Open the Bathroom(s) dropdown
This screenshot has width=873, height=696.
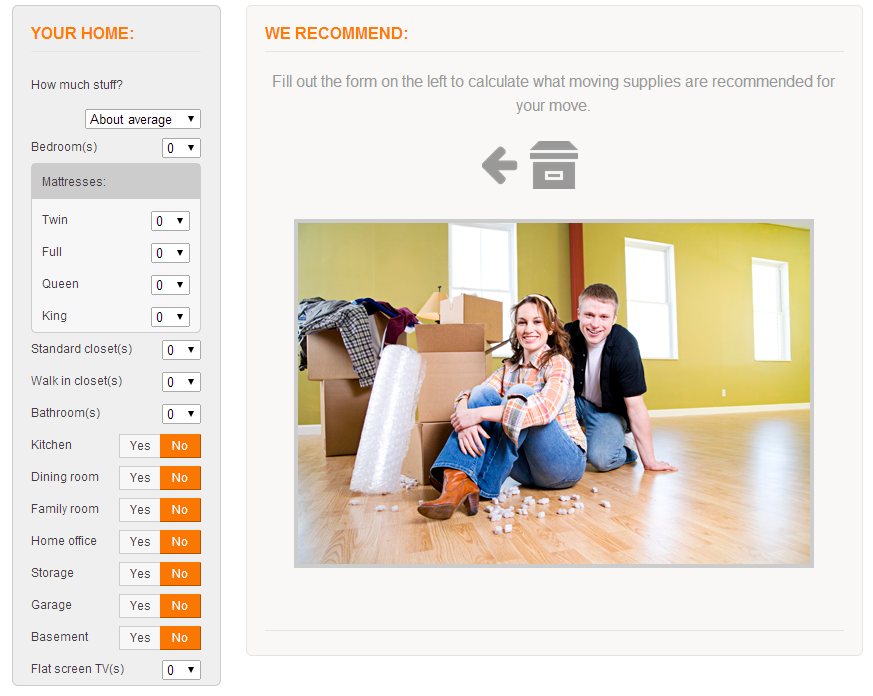[181, 413]
